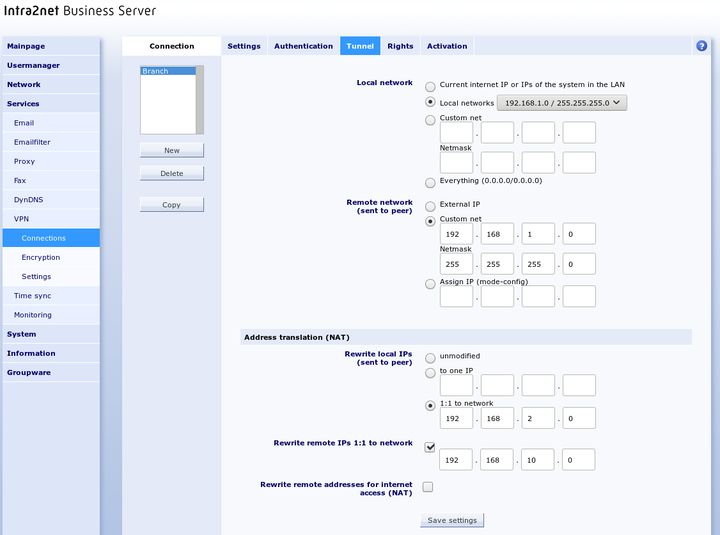Image resolution: width=720 pixels, height=535 pixels.
Task: Select 'Assign IP (mode-config)' radio button
Action: pyautogui.click(x=430, y=284)
